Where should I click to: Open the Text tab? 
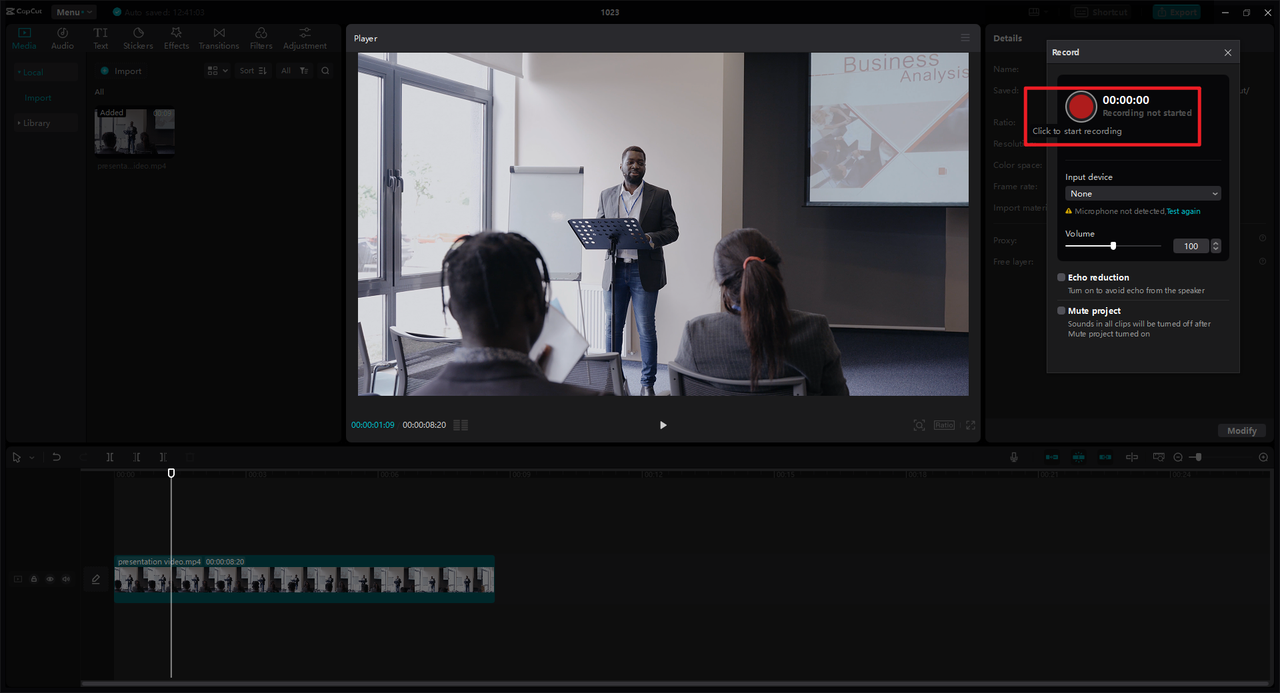tap(101, 39)
